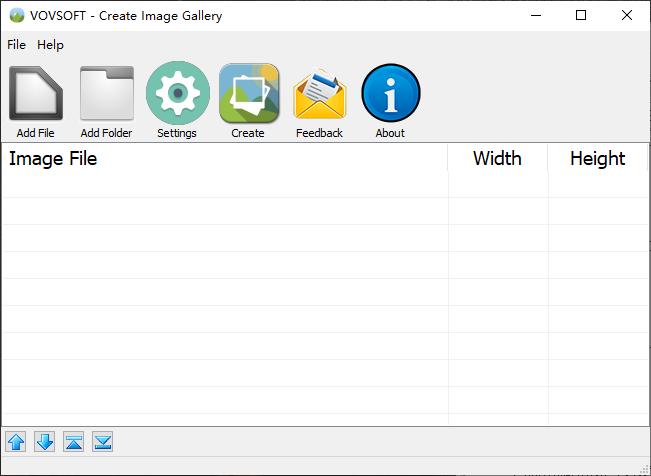Open the File menu
This screenshot has width=651, height=476.
point(17,44)
